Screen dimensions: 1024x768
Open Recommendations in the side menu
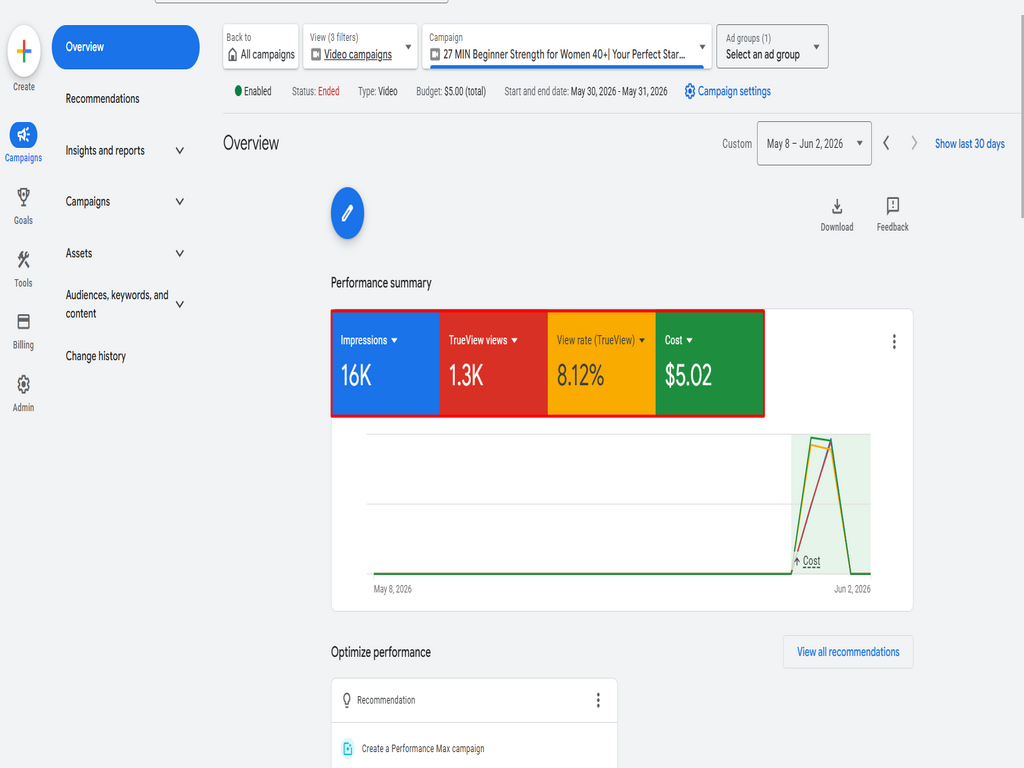[103, 99]
